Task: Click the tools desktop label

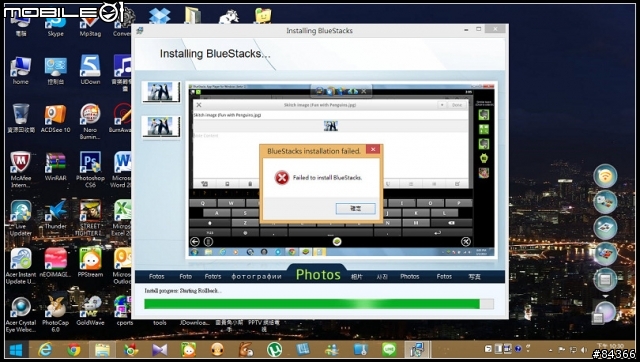Action: pyautogui.click(x=160, y=322)
